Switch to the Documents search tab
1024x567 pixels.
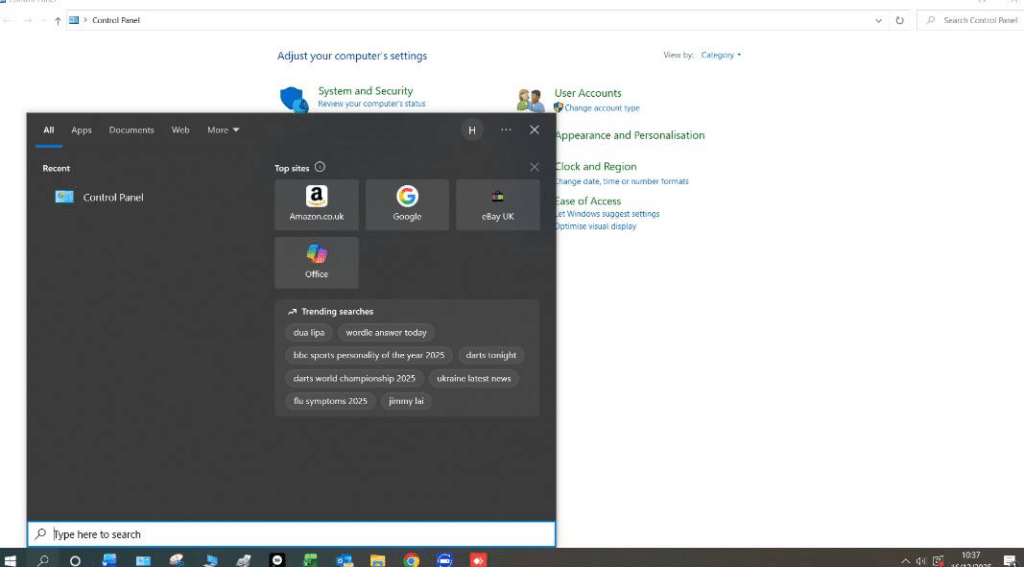131,130
